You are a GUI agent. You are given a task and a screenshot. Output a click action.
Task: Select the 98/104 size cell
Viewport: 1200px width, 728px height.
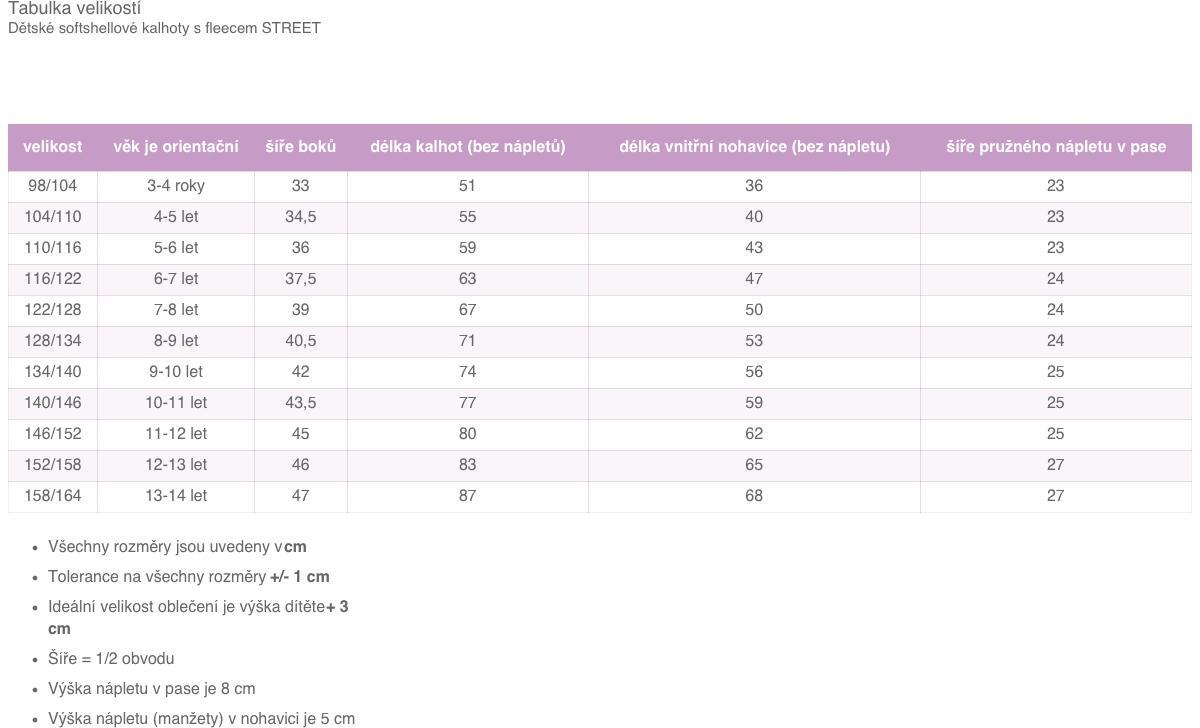click(x=53, y=186)
